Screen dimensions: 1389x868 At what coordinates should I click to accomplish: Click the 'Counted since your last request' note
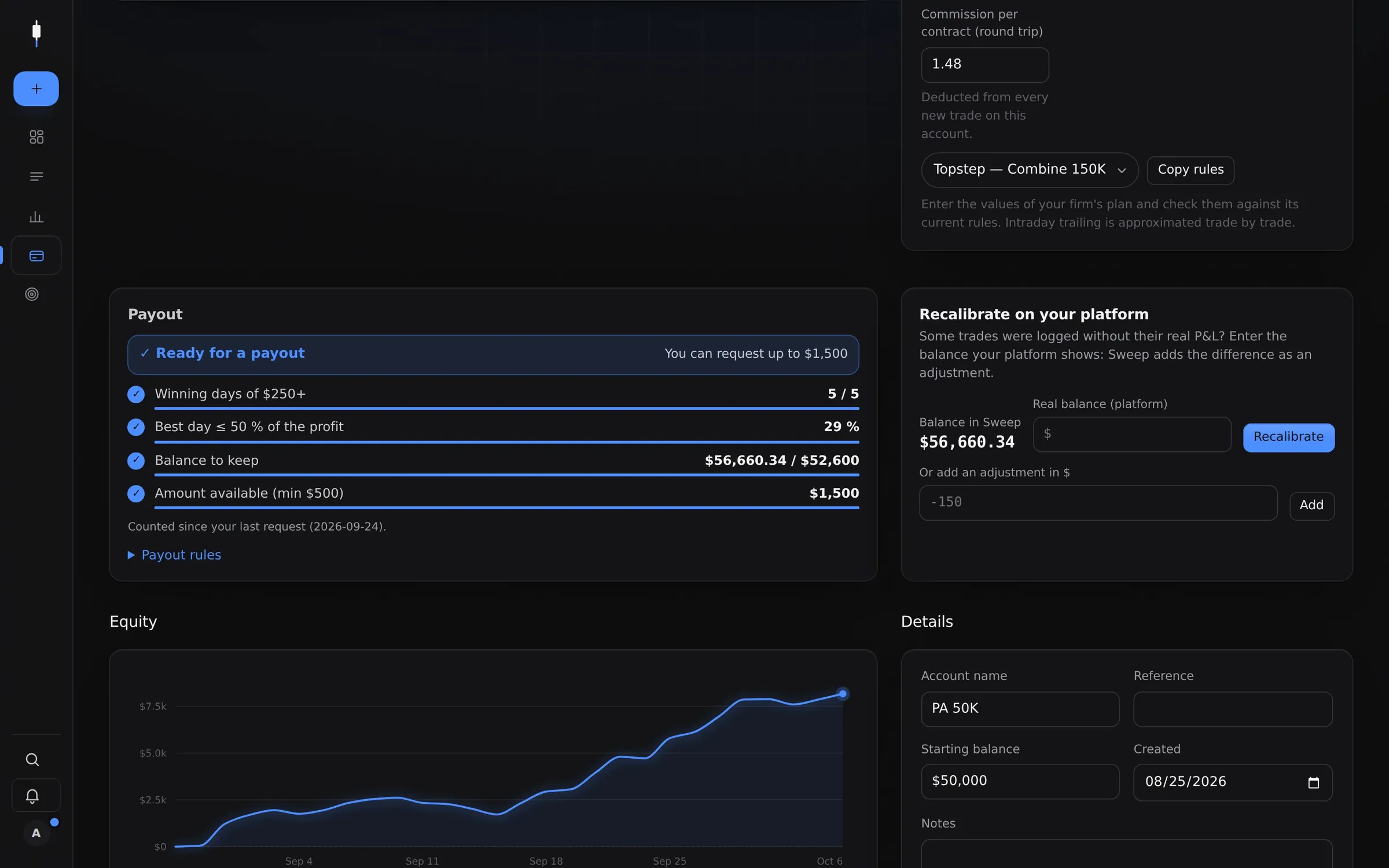(x=257, y=527)
